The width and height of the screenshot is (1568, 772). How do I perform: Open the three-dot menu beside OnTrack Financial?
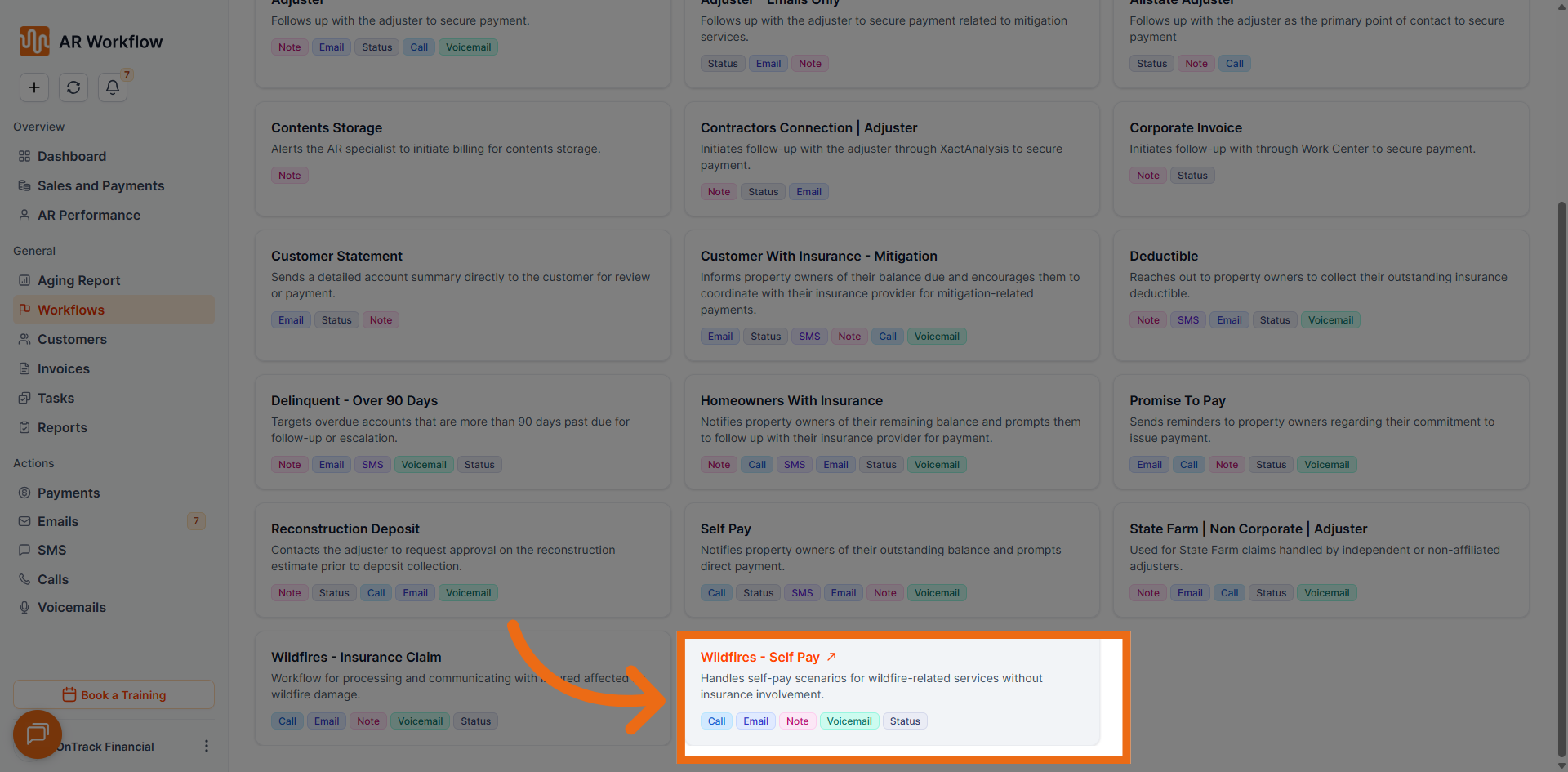206,746
